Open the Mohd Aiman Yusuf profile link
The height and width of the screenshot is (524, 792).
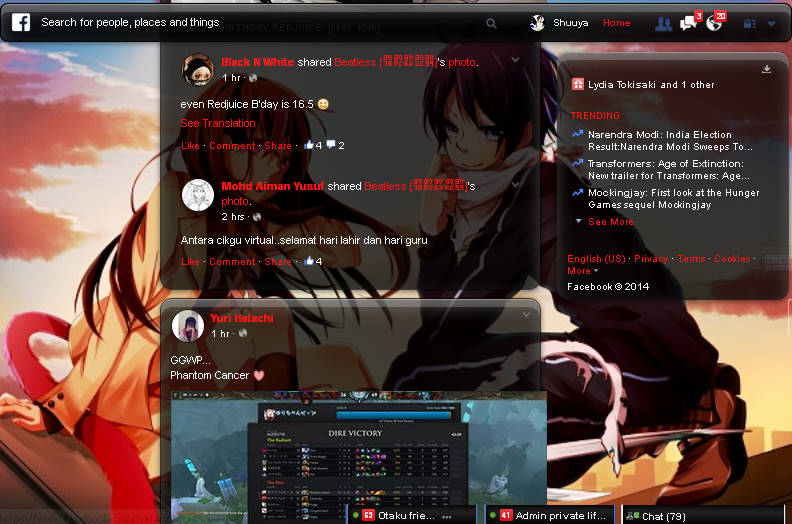[273, 186]
